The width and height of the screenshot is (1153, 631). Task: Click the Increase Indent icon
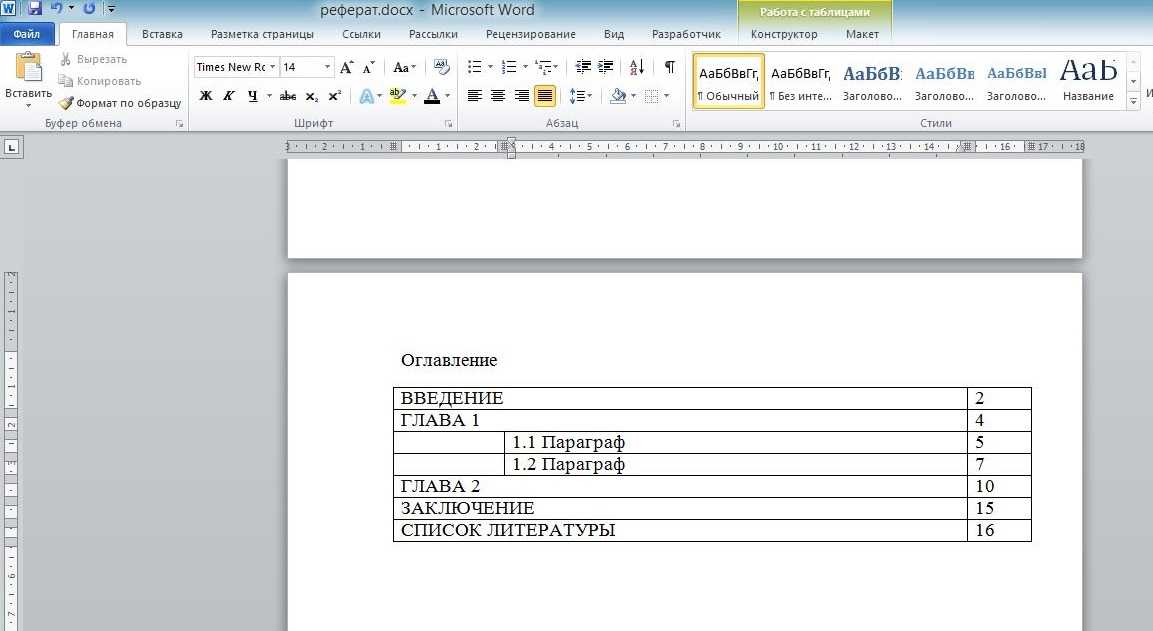(x=605, y=67)
